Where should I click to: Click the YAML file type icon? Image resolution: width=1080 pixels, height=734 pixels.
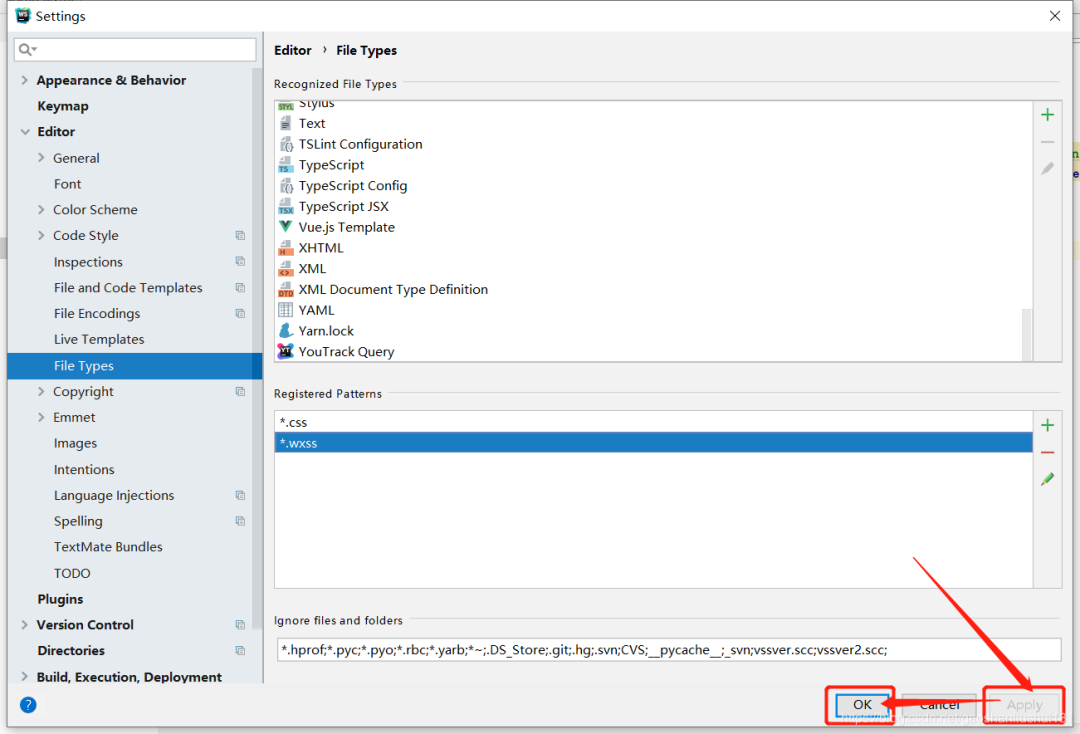(285, 310)
